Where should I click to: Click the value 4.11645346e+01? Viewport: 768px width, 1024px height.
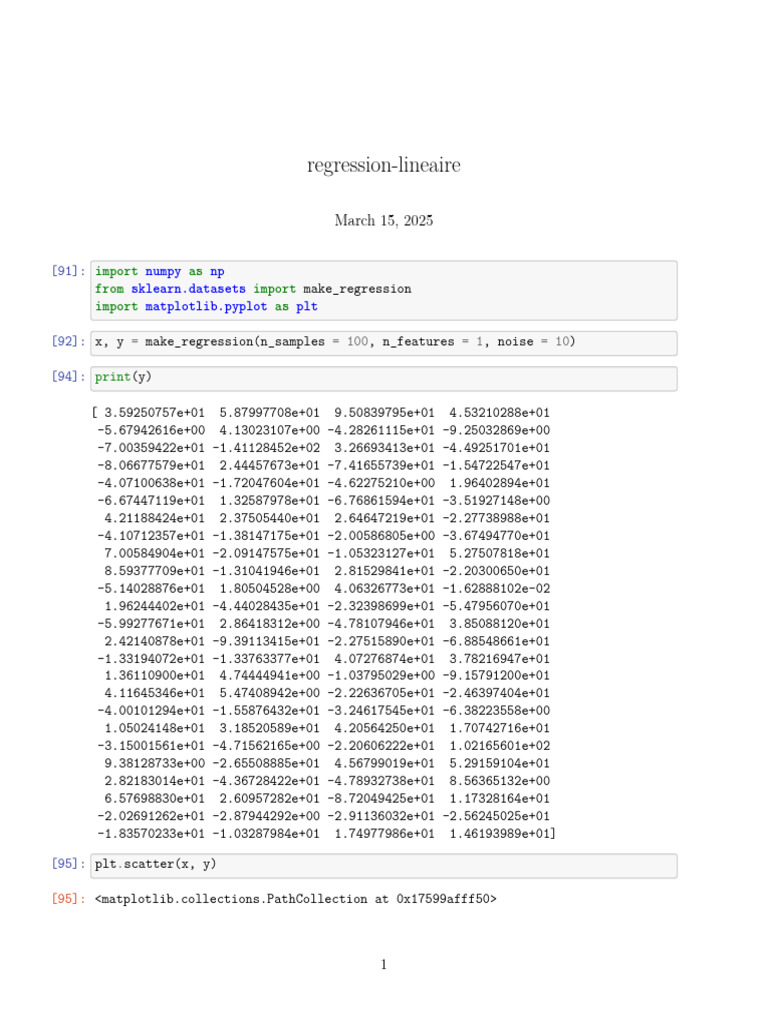[x=154, y=694]
